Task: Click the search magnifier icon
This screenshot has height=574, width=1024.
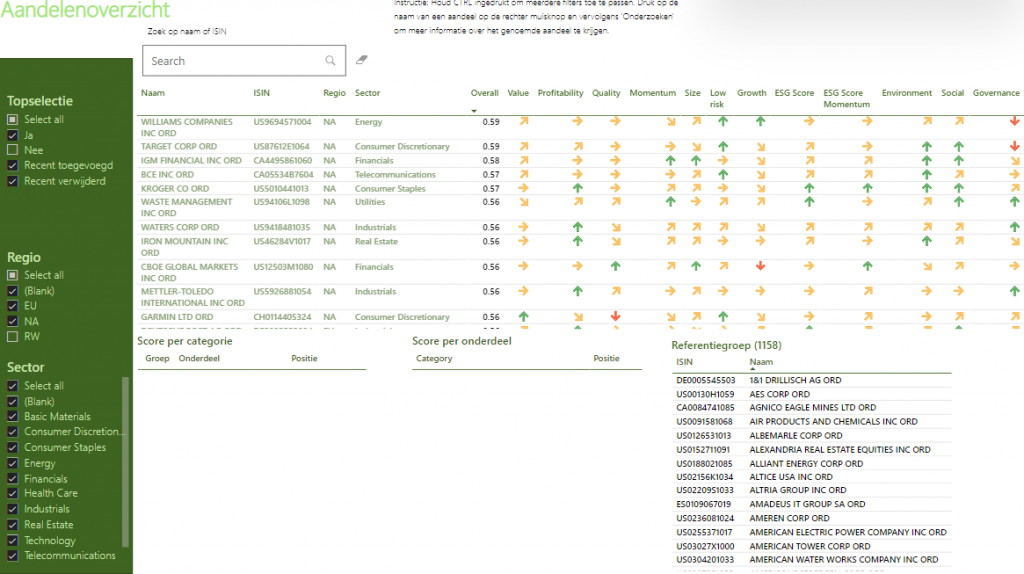Action: pos(330,61)
